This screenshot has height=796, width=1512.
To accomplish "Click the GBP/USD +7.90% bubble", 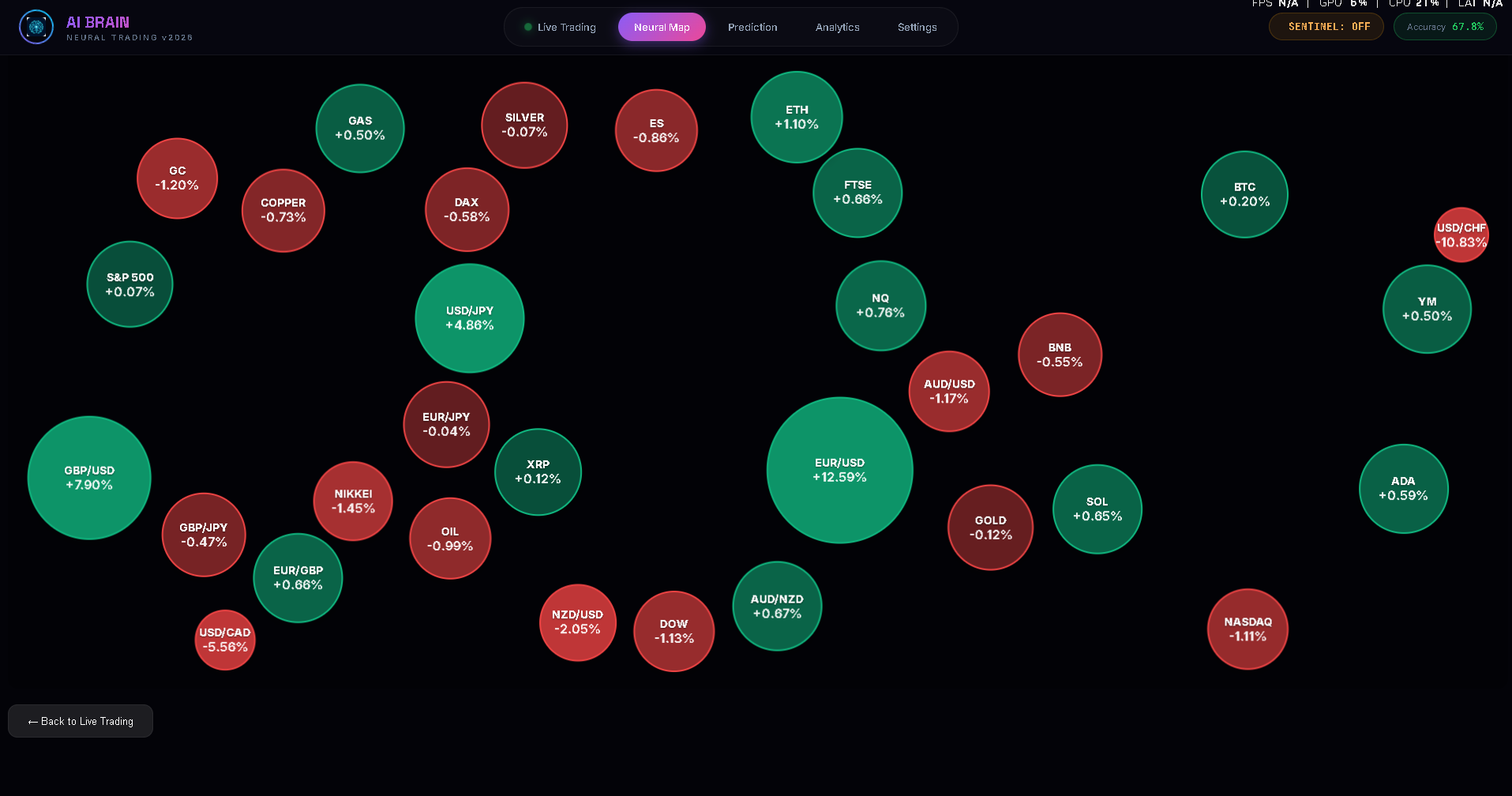I will (89, 478).
